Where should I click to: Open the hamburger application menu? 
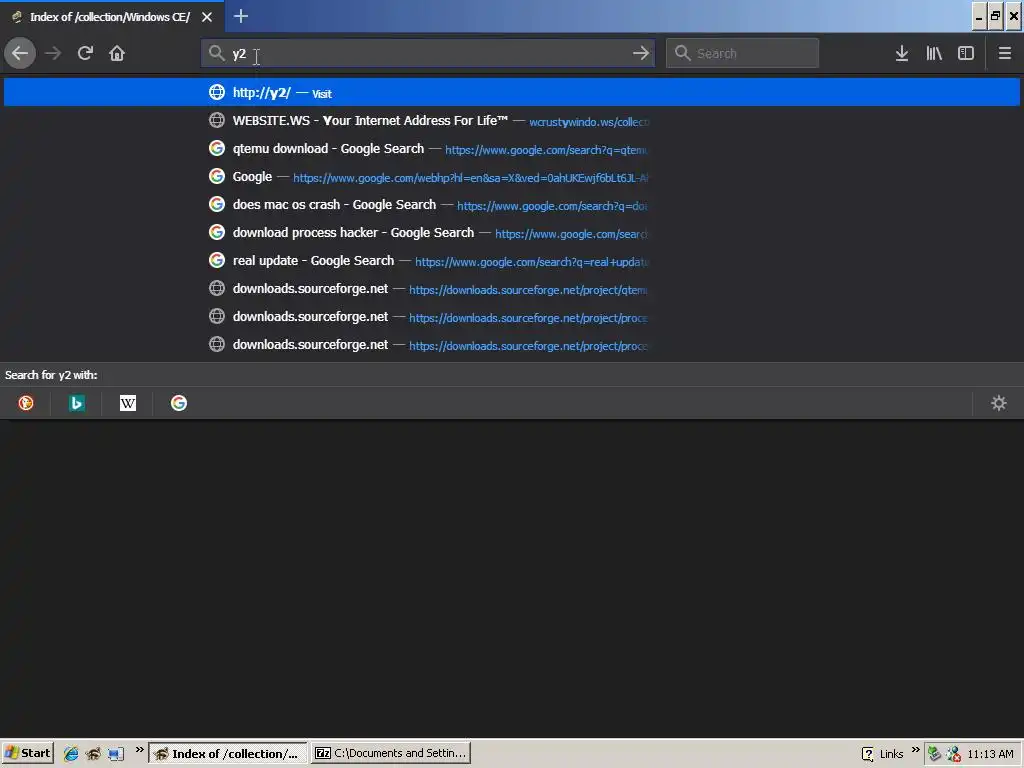point(1005,53)
